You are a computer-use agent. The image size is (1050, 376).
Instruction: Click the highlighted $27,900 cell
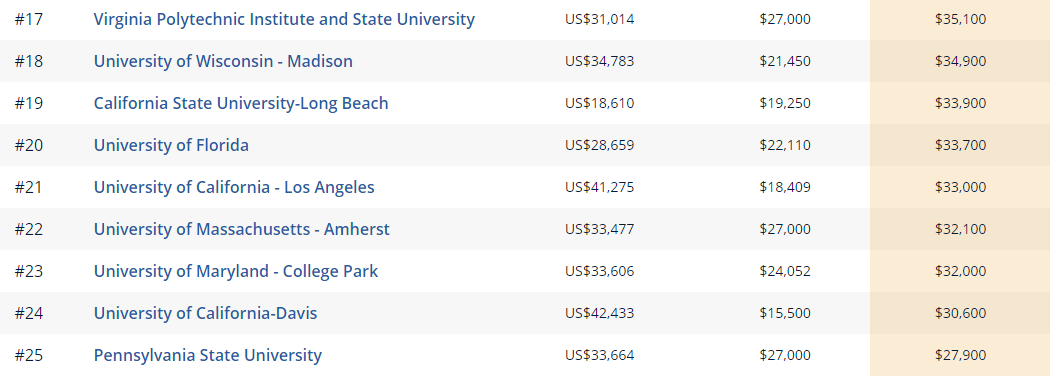click(960, 355)
